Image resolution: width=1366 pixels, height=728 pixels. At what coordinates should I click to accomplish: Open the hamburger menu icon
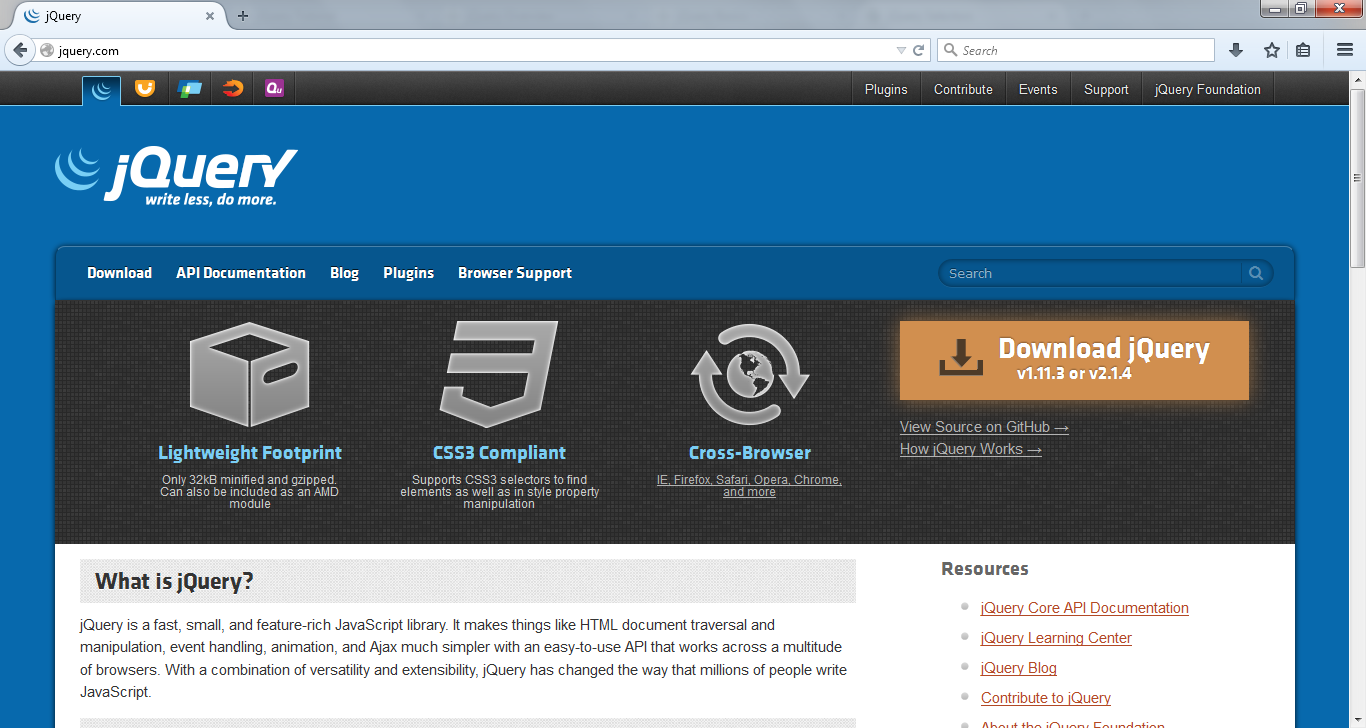point(1345,50)
